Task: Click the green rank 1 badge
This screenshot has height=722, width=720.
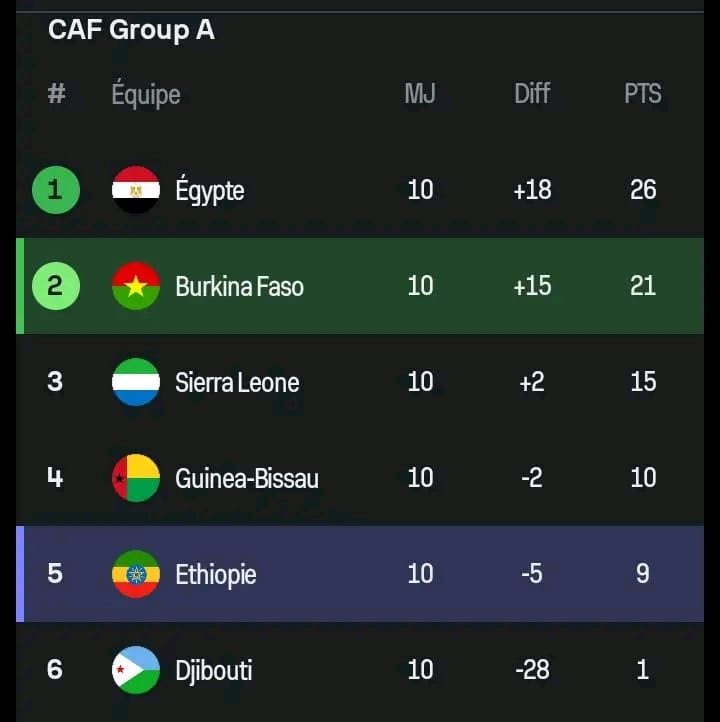Action: click(x=55, y=190)
